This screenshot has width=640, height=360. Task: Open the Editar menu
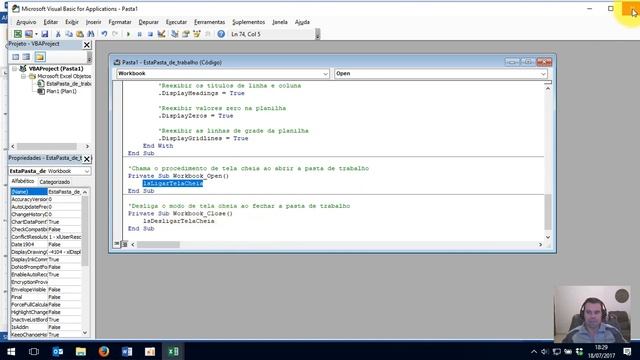coord(51,22)
